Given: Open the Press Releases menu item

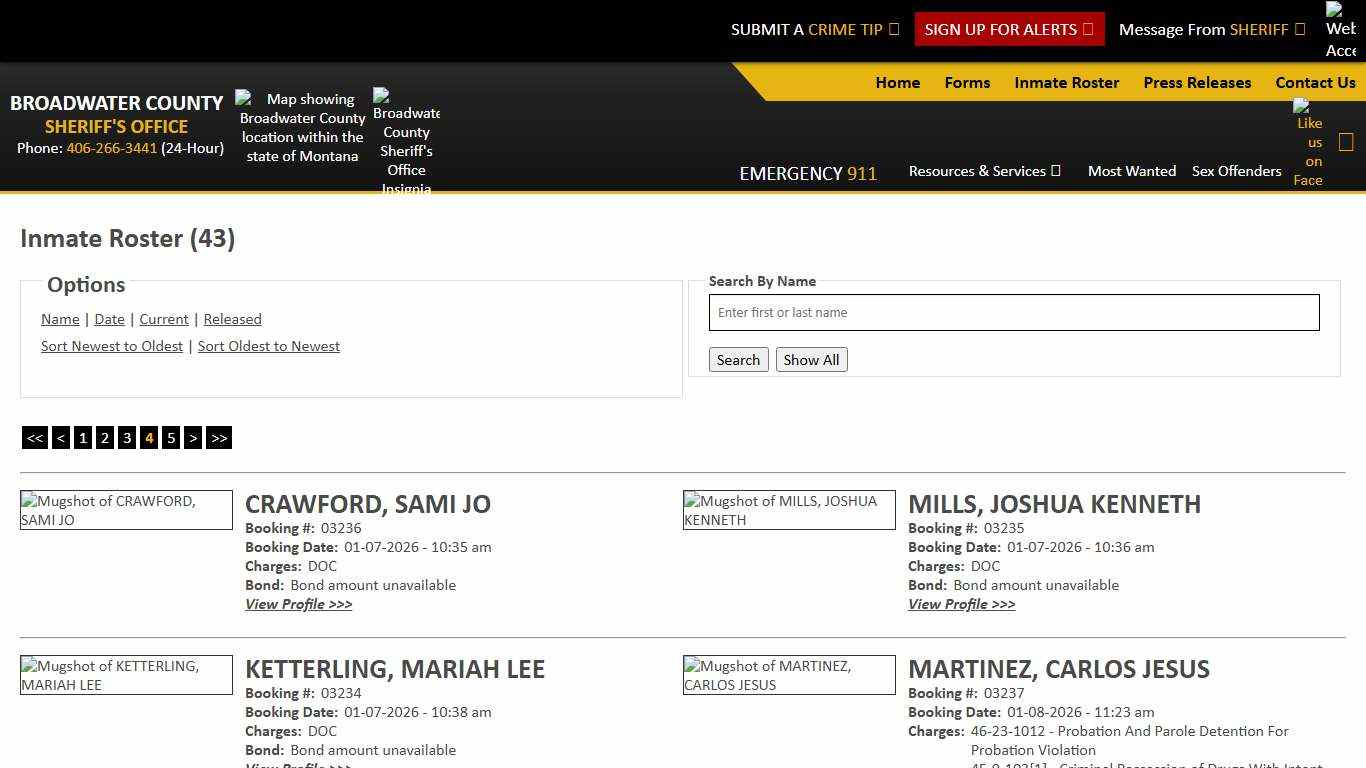Looking at the screenshot, I should tap(1197, 83).
